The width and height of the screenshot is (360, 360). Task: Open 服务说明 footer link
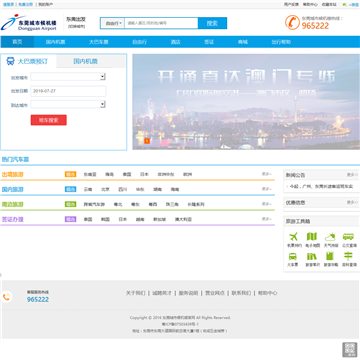point(188,293)
